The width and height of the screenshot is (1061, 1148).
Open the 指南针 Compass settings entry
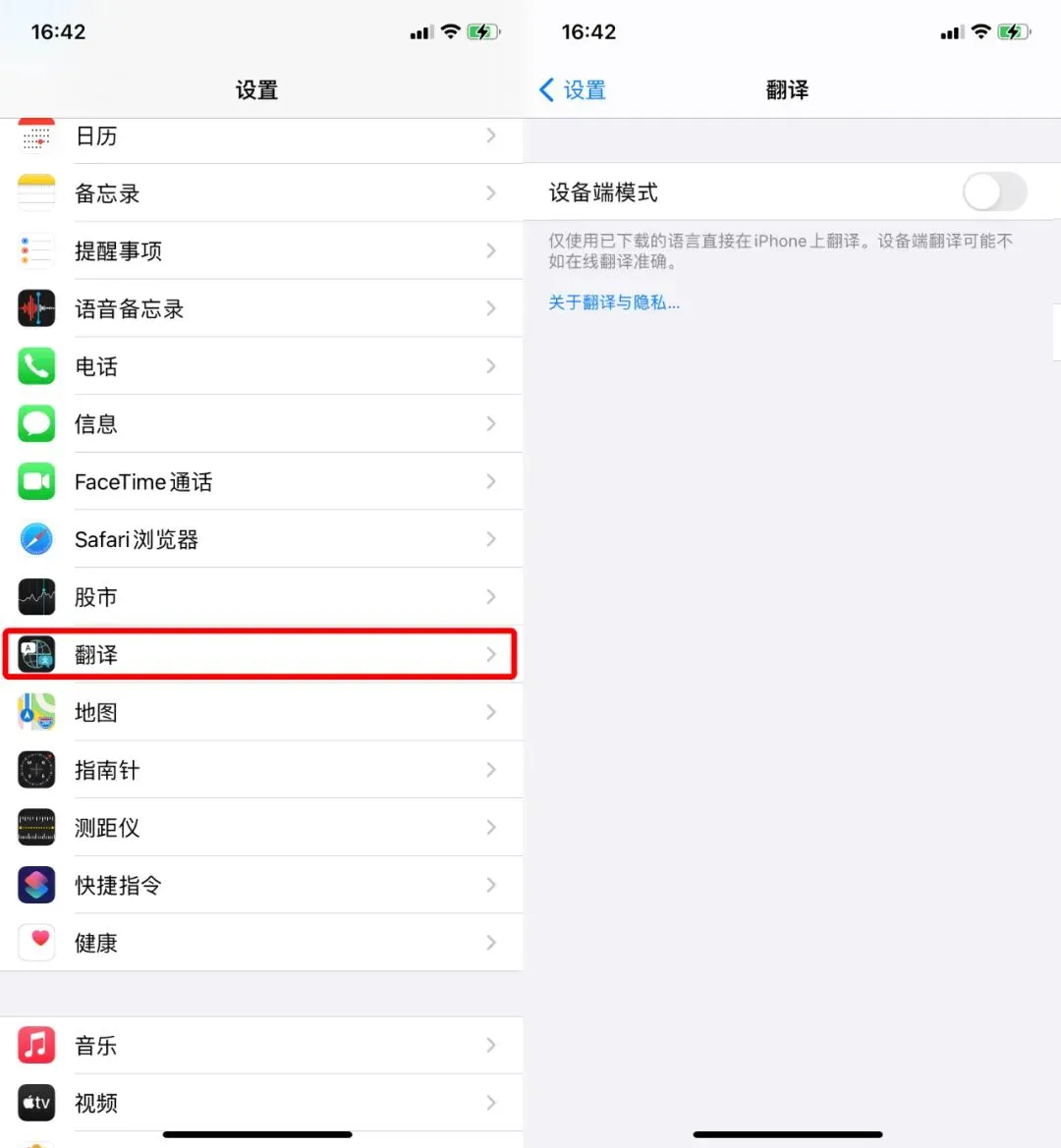click(x=261, y=770)
